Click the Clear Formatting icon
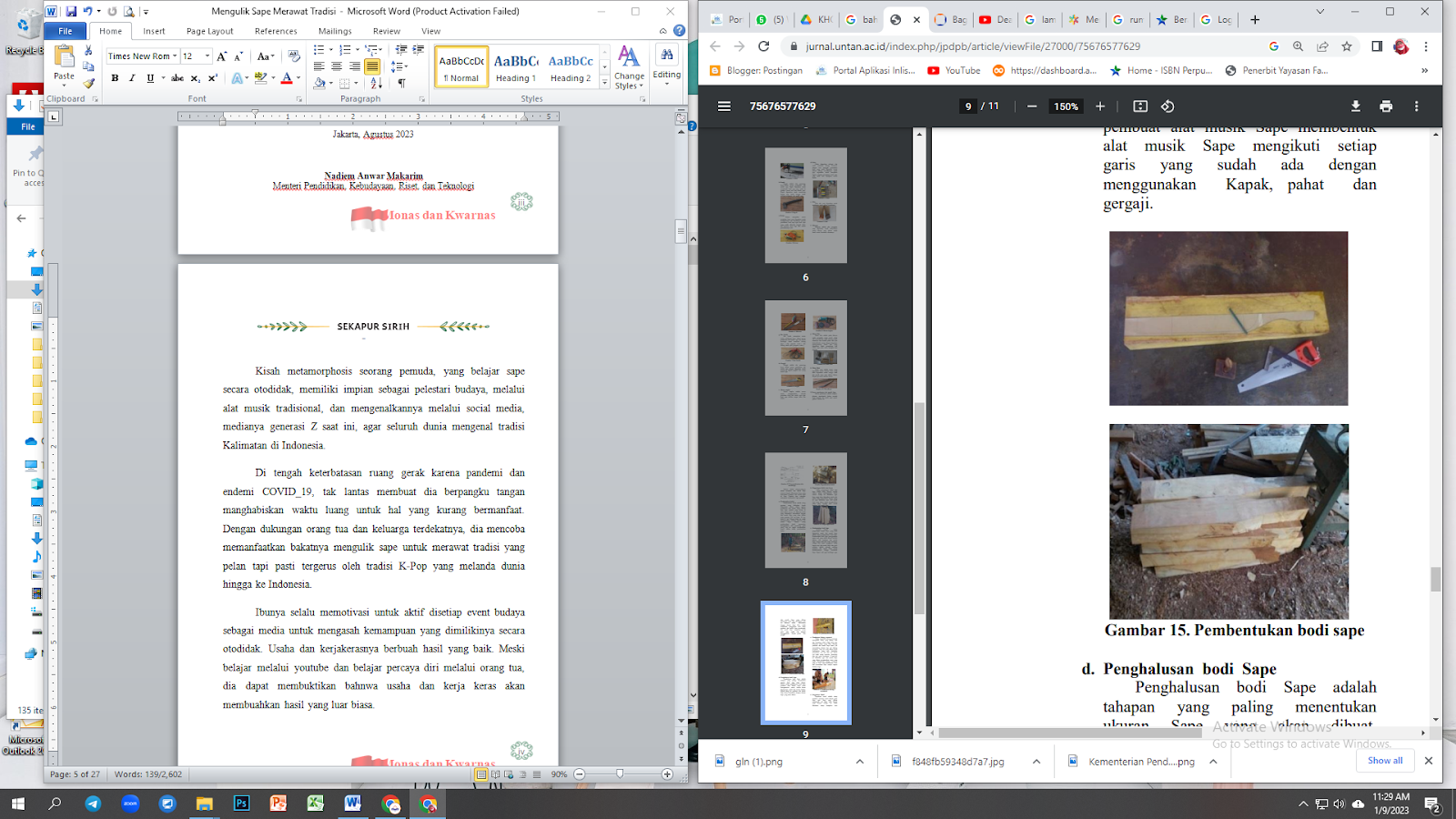Screen dimensions: 1456x819 (x=293, y=56)
